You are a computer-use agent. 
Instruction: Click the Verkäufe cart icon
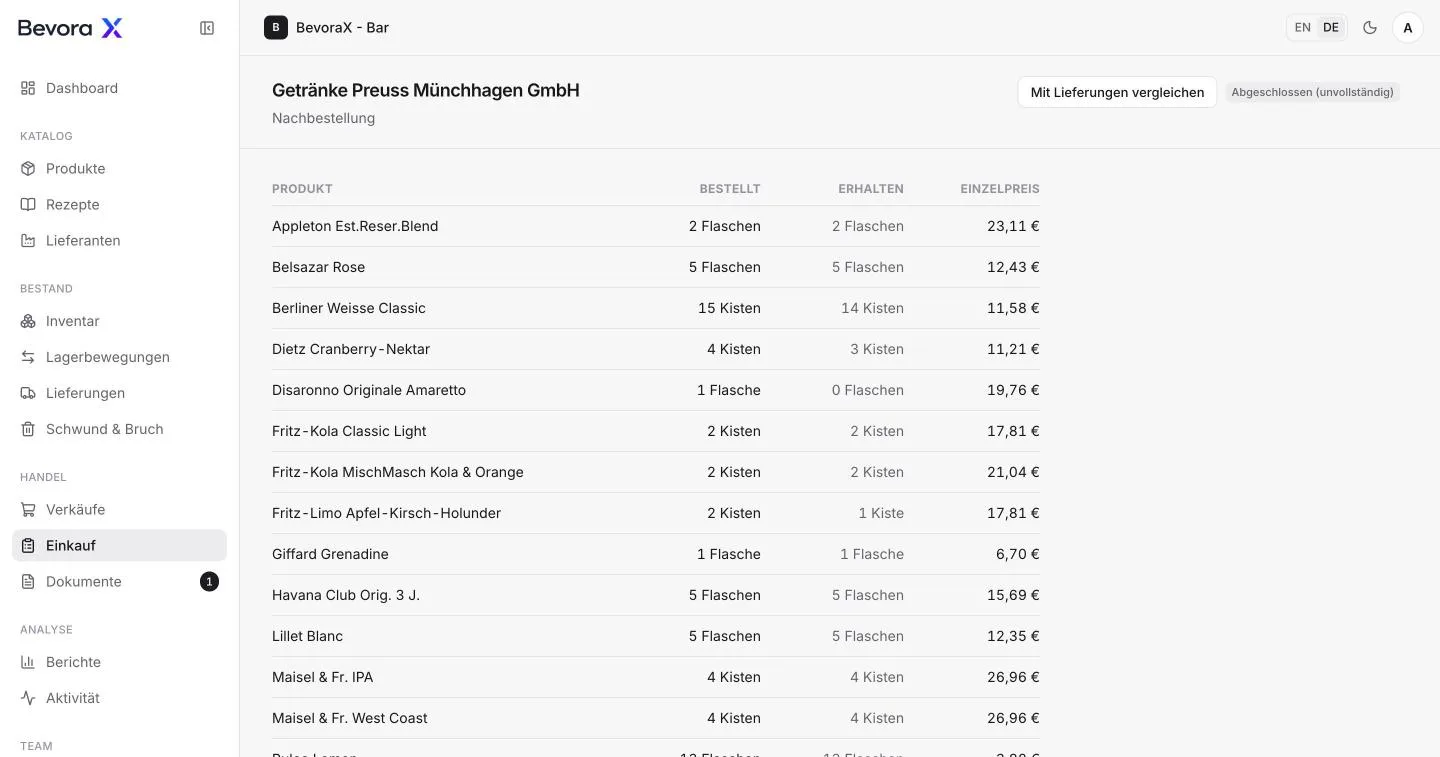point(28,510)
